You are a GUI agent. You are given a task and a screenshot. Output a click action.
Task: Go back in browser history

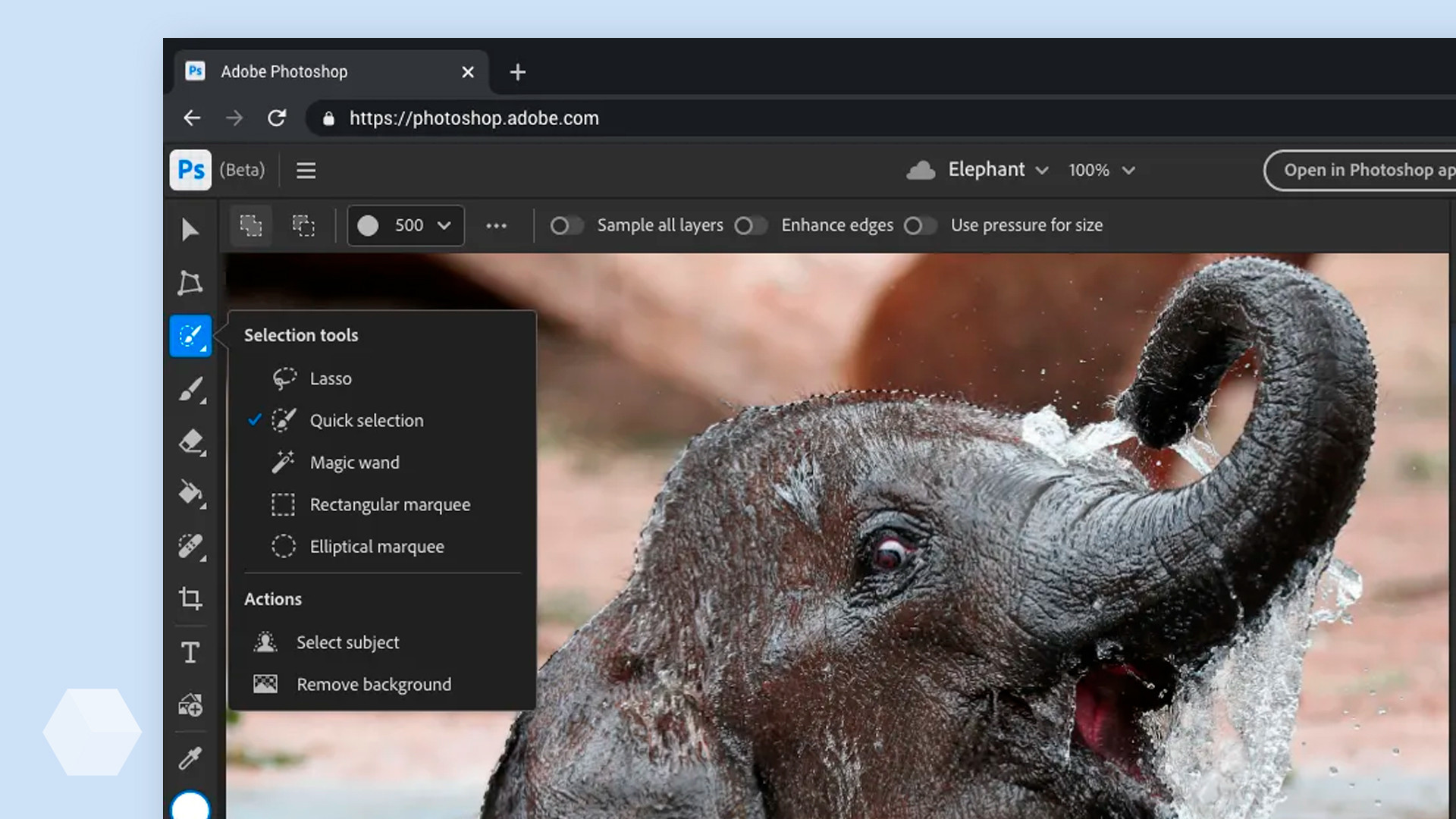click(x=192, y=118)
